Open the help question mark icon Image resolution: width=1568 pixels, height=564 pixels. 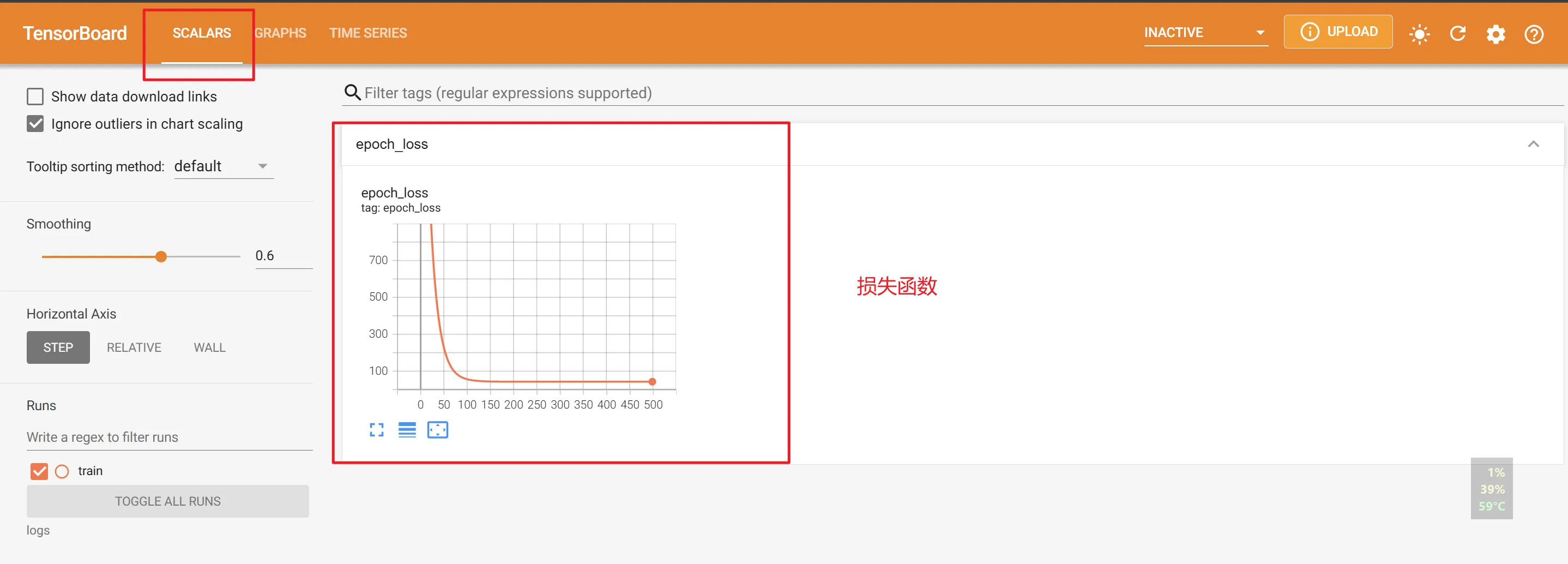pyautogui.click(x=1534, y=34)
